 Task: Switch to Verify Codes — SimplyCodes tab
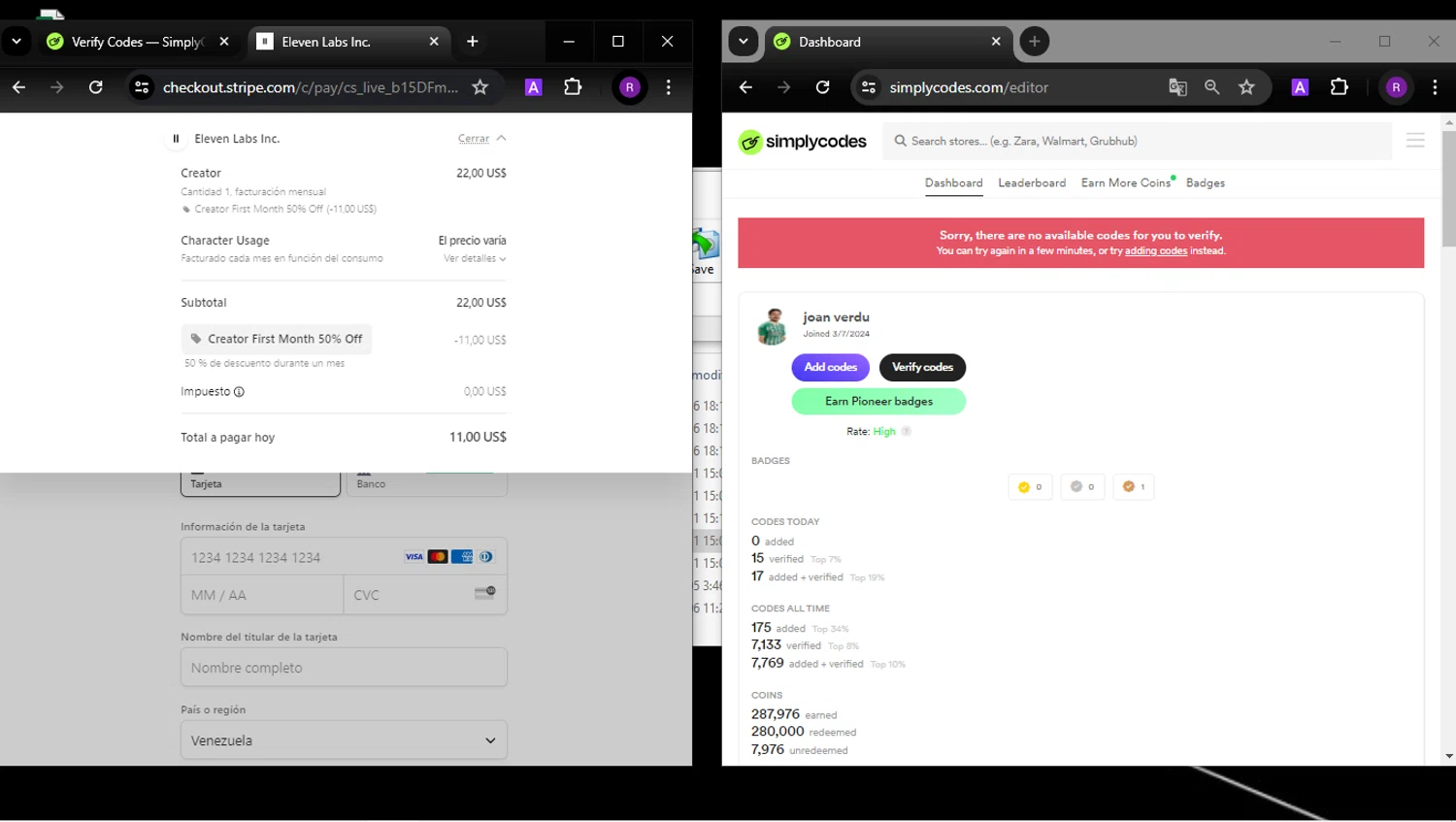[x=137, y=42]
